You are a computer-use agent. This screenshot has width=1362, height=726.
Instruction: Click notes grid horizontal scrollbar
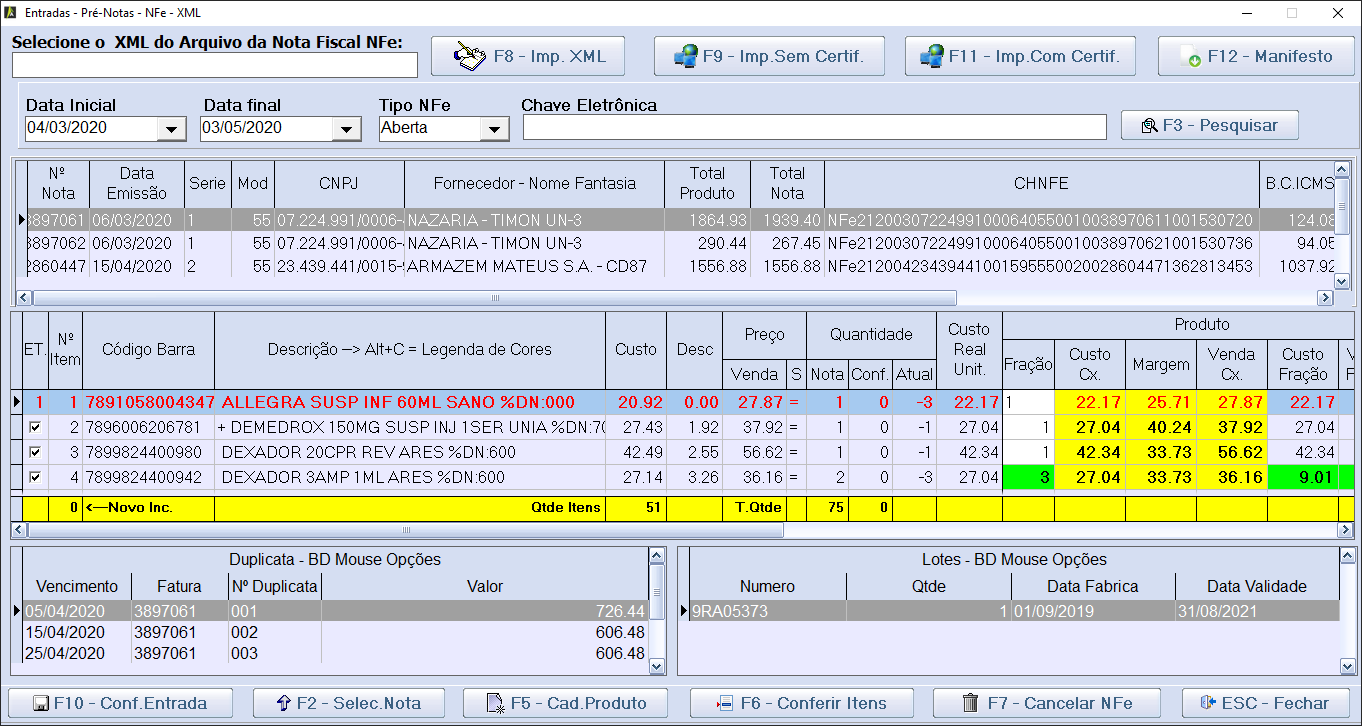(494, 298)
